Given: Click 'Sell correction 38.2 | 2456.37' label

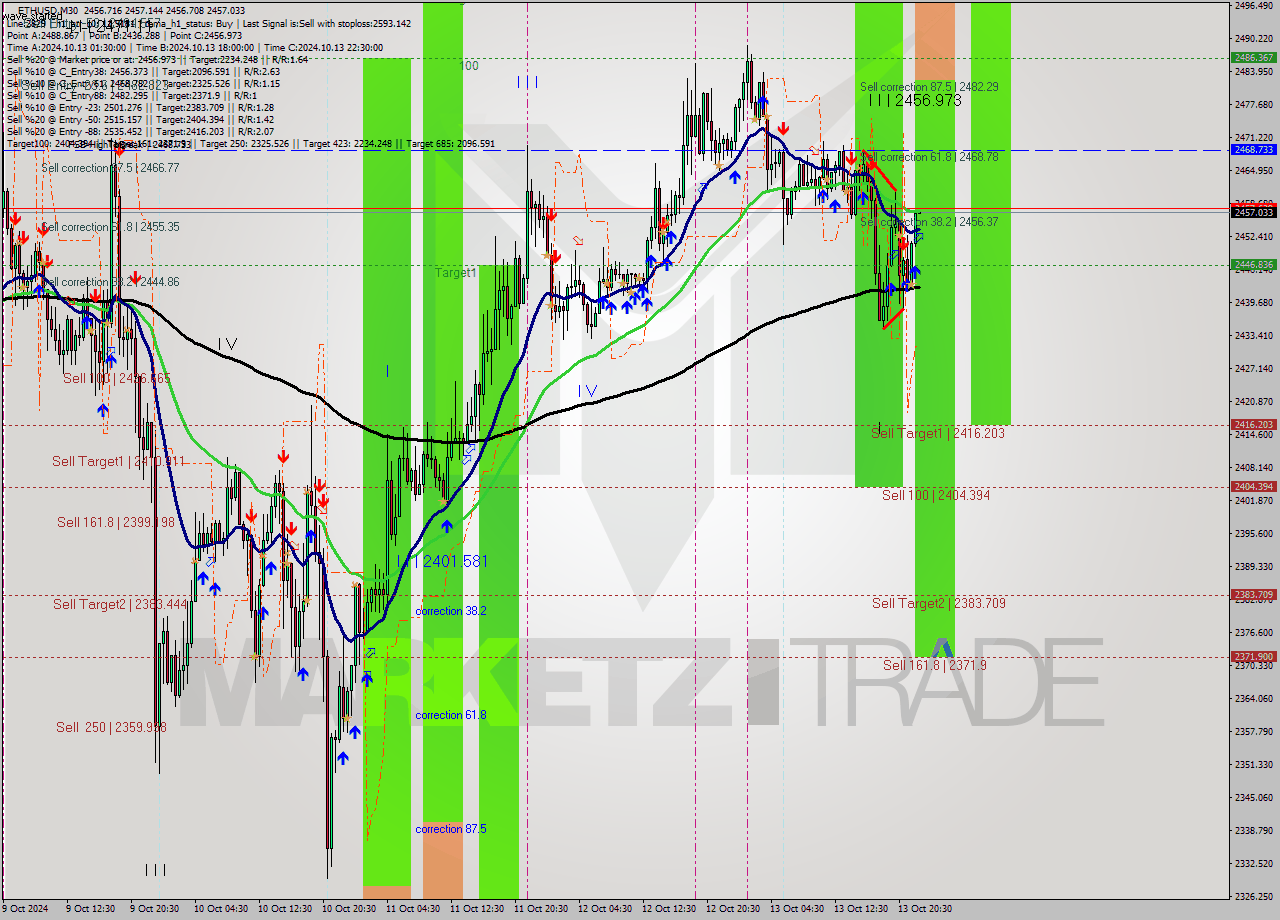Looking at the screenshot, I should 929,222.
